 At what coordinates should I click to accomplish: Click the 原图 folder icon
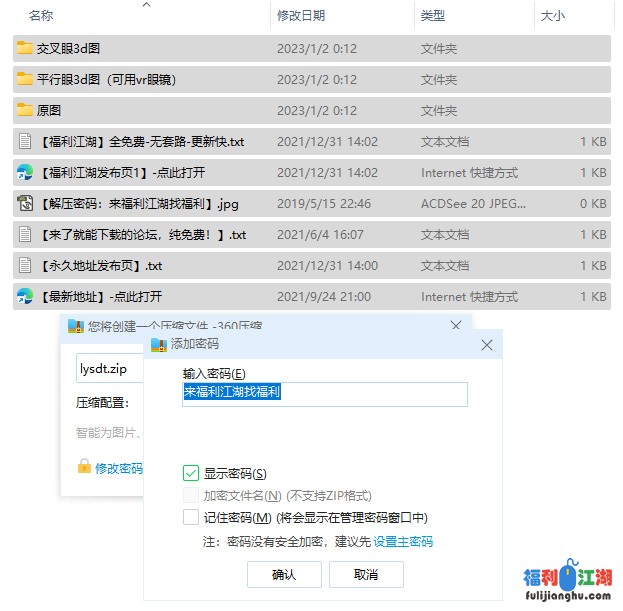25,110
